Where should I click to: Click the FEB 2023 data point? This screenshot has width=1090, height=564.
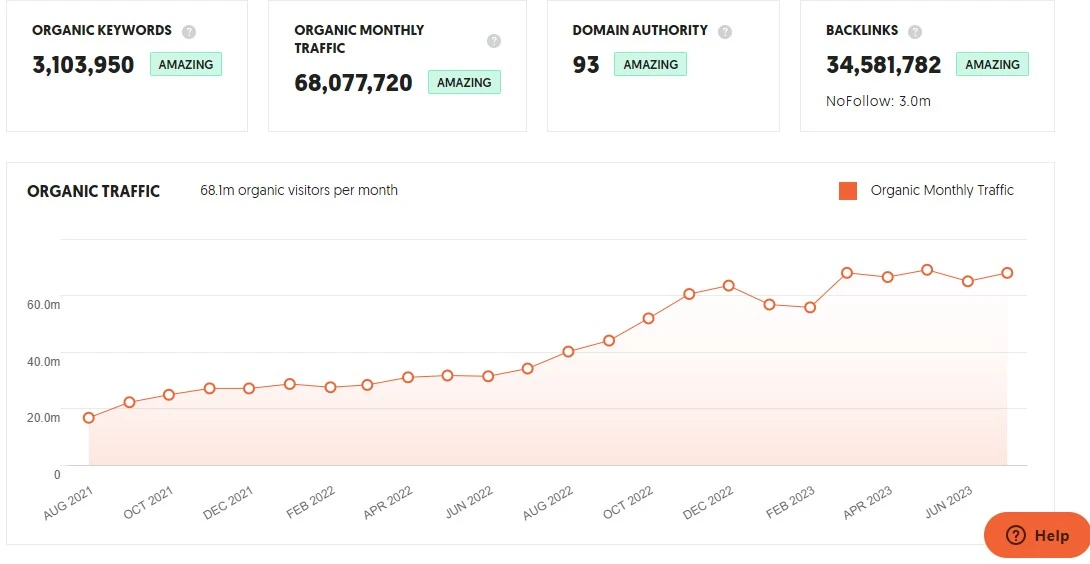(810, 307)
